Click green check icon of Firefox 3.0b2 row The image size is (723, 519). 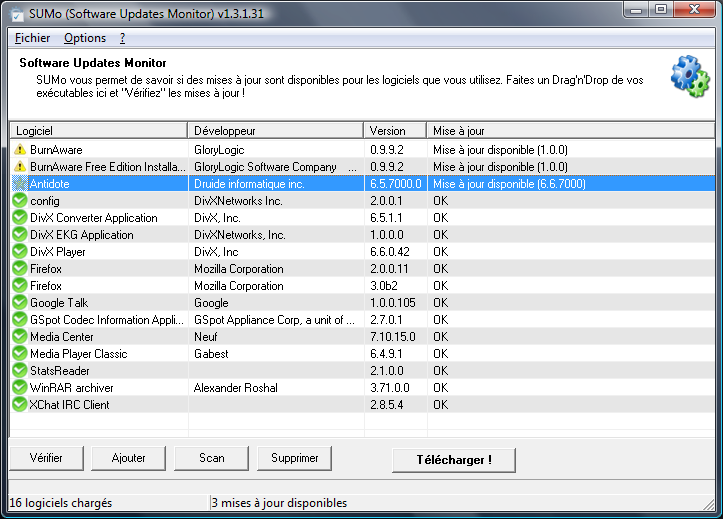[20, 285]
